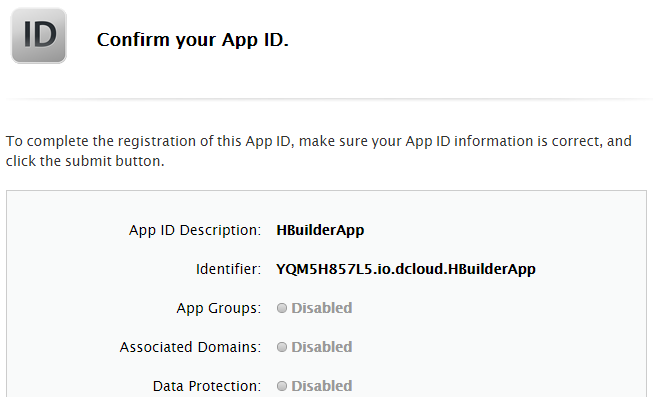Viewport: 653px width, 397px height.
Task: Select the Data Protection Disabled status text
Action: pos(322,386)
